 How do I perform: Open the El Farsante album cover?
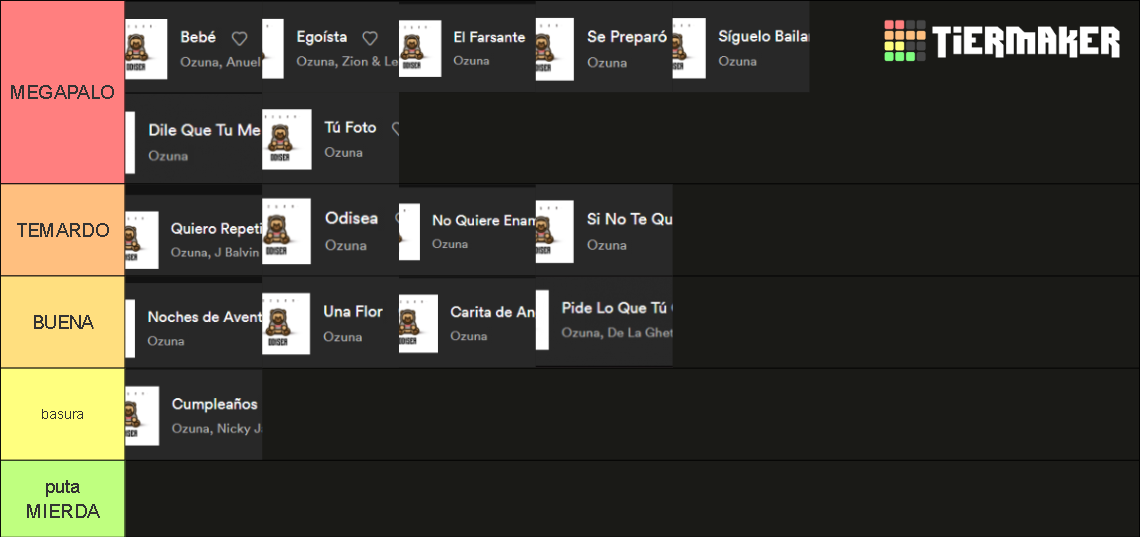[x=420, y=49]
